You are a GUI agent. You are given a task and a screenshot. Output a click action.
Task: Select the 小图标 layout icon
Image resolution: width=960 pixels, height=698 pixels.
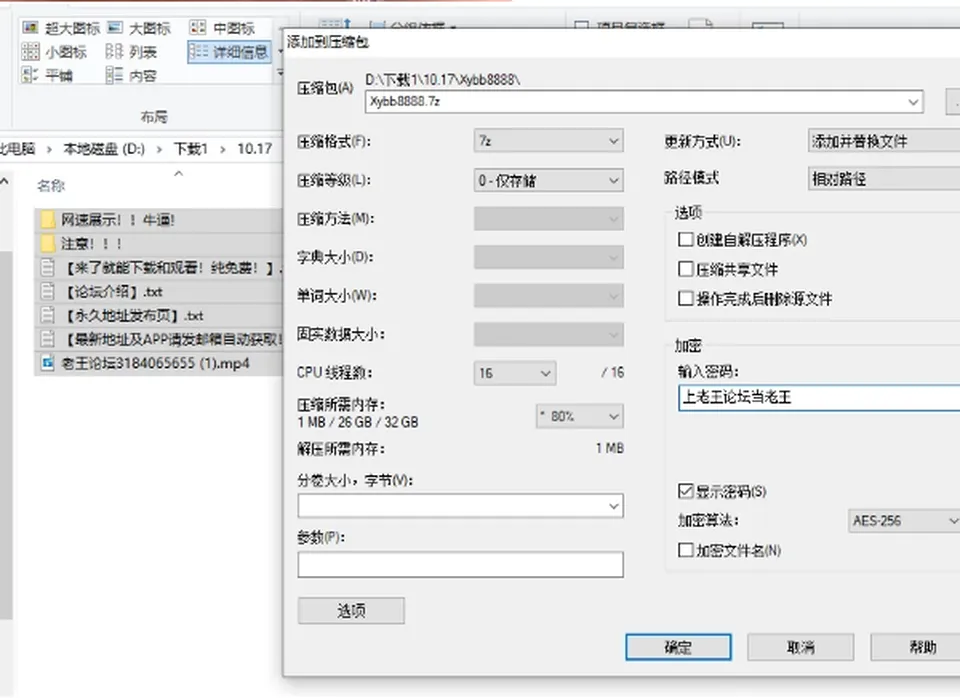tap(30, 51)
